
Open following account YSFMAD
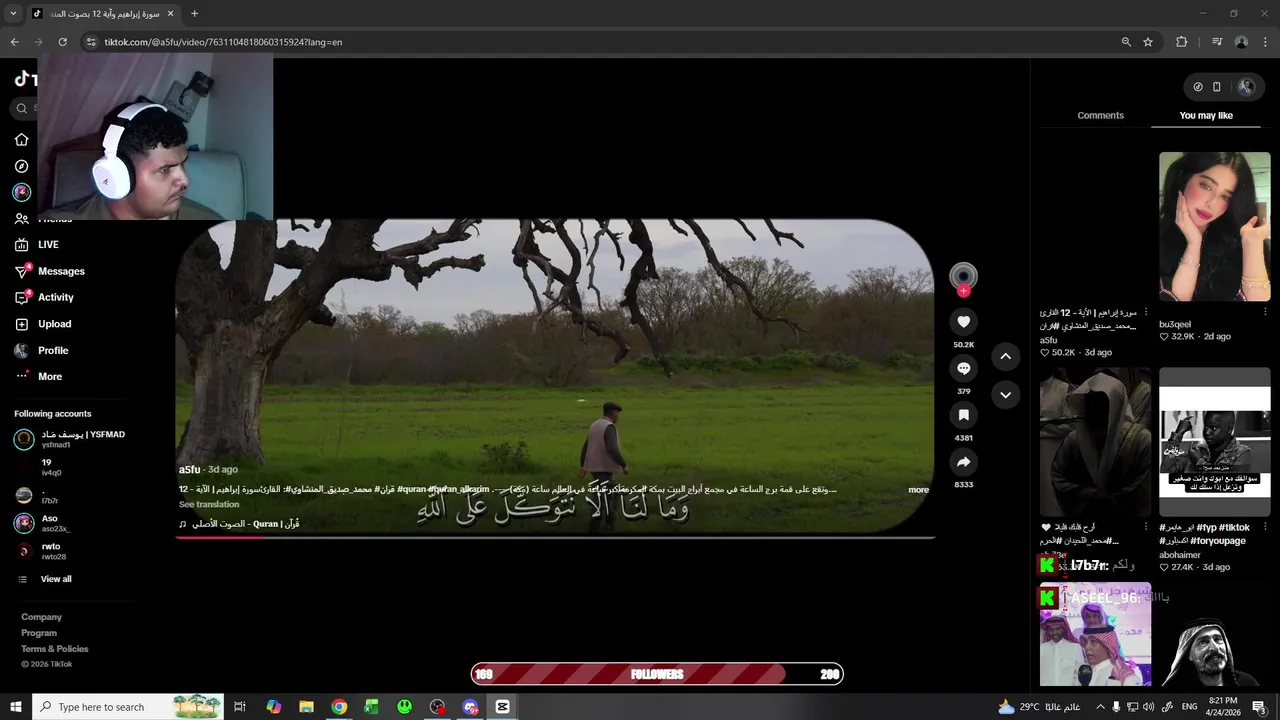[x=69, y=439]
